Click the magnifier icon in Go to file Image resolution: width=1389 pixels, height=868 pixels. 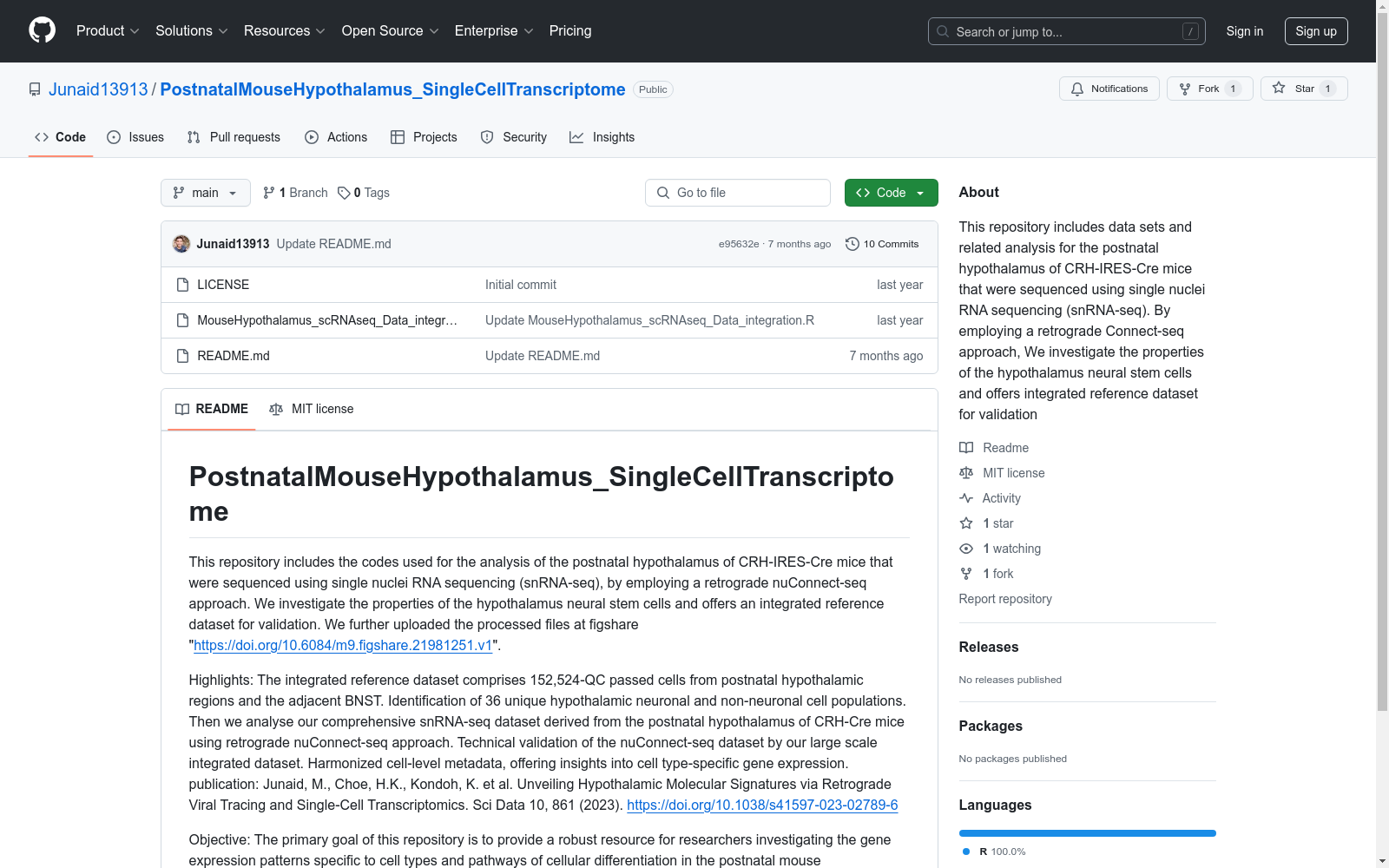[663, 193]
